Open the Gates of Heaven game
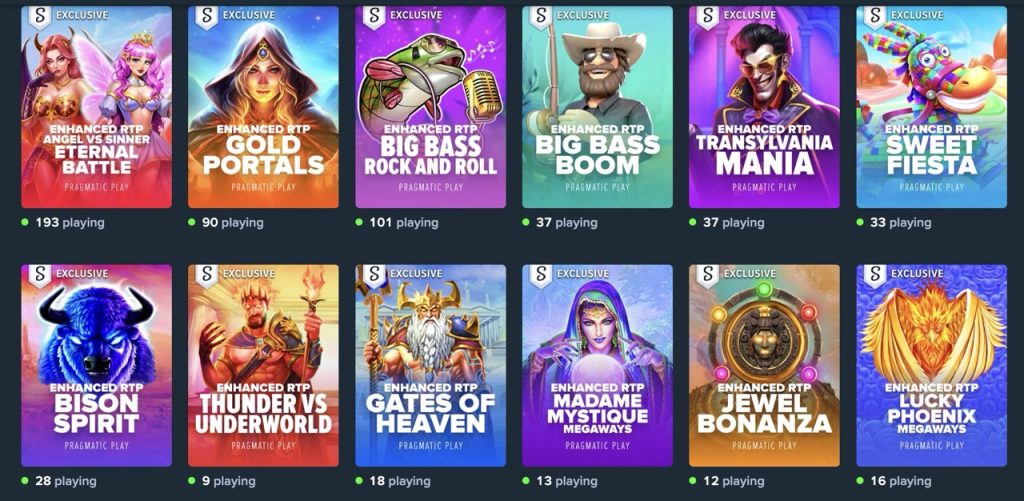The width and height of the screenshot is (1024, 501). point(430,365)
